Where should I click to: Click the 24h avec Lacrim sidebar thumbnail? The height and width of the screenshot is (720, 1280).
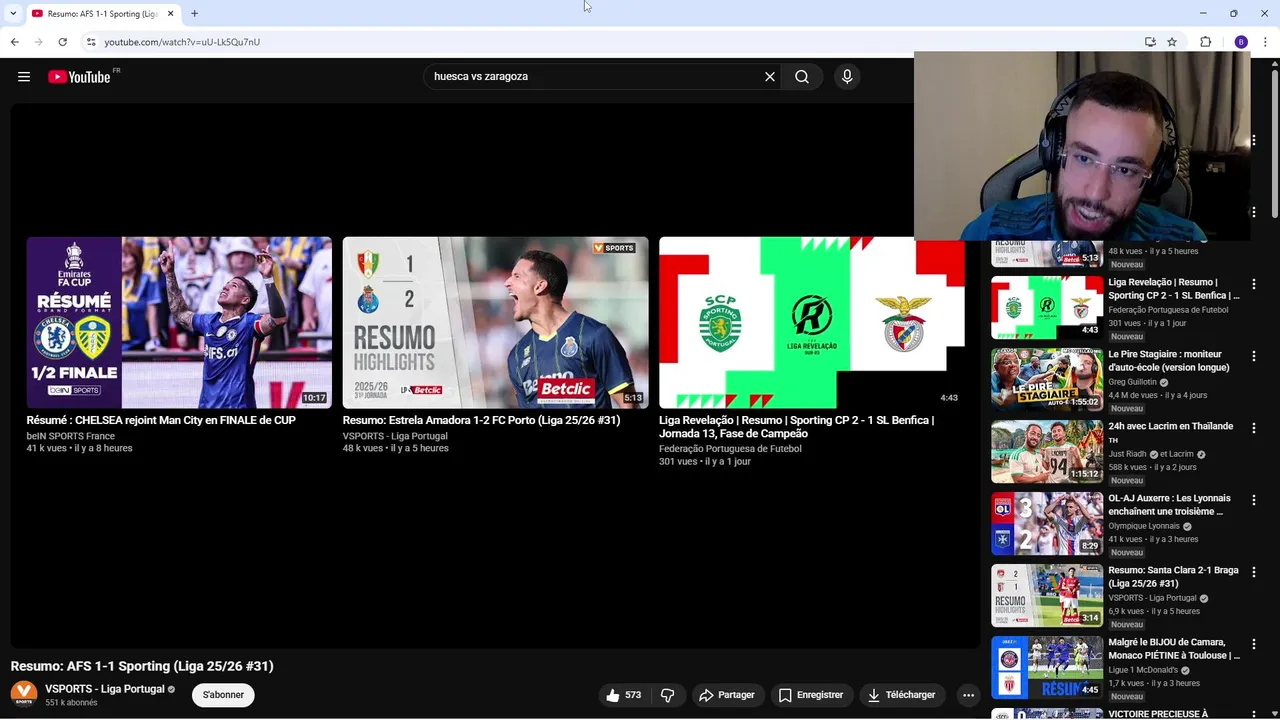(1047, 451)
